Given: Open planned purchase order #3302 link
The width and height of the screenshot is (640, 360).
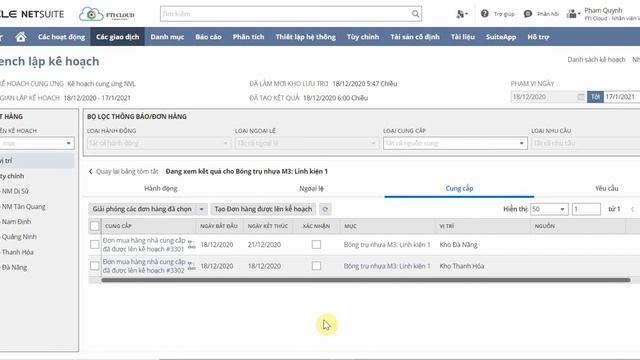Looking at the screenshot, I should pyautogui.click(x=144, y=266).
